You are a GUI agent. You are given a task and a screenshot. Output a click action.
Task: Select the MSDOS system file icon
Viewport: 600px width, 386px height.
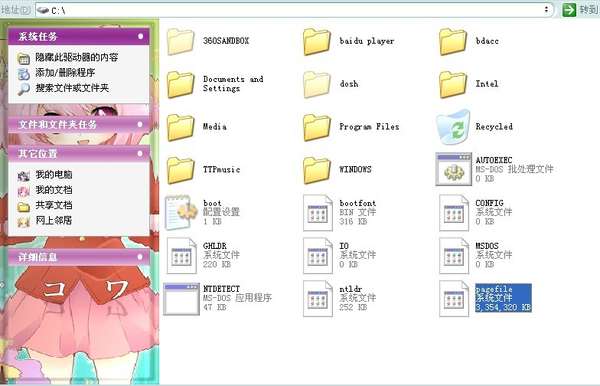(x=454, y=256)
